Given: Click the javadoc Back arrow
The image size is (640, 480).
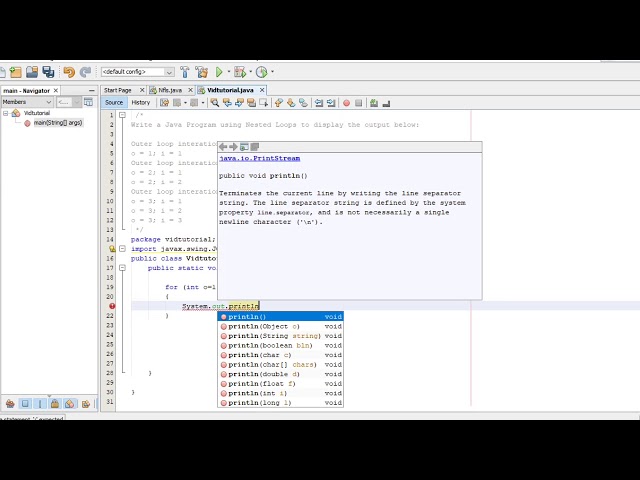Looking at the screenshot, I should point(223,147).
